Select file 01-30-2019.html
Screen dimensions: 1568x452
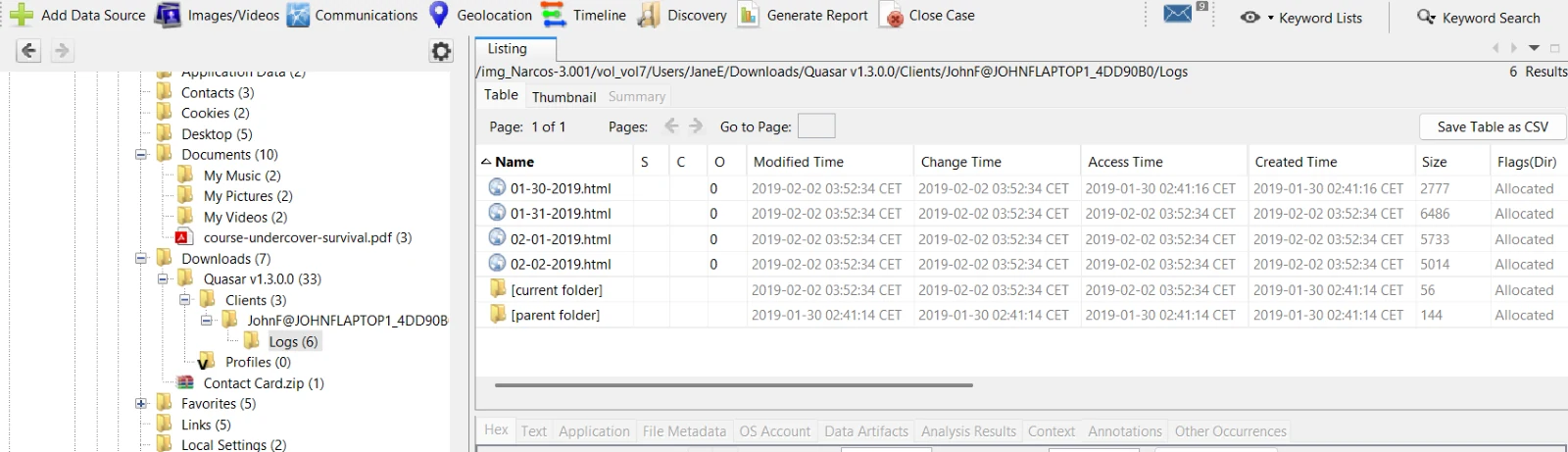561,188
